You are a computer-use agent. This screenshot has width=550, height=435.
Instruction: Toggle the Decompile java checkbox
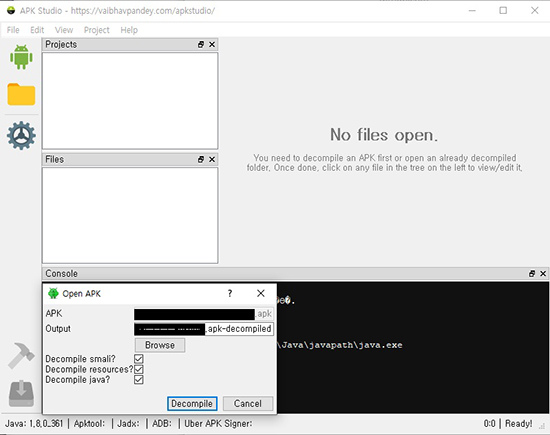(x=139, y=380)
